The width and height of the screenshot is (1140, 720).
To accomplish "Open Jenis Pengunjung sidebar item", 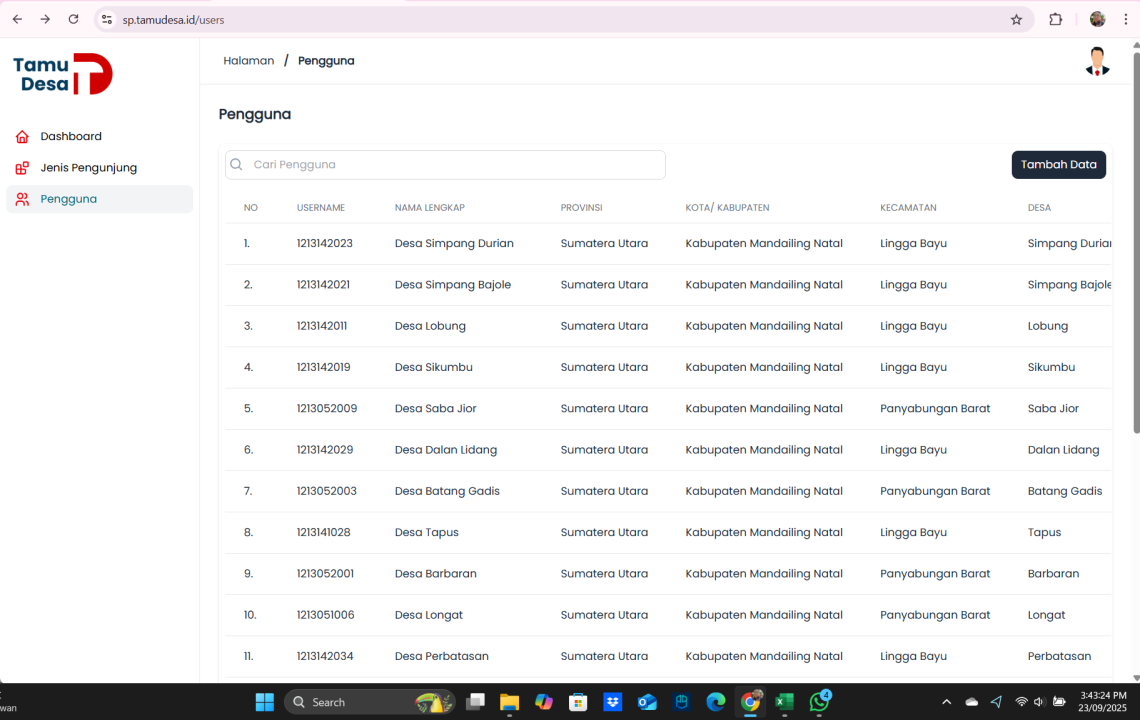I will point(88,168).
